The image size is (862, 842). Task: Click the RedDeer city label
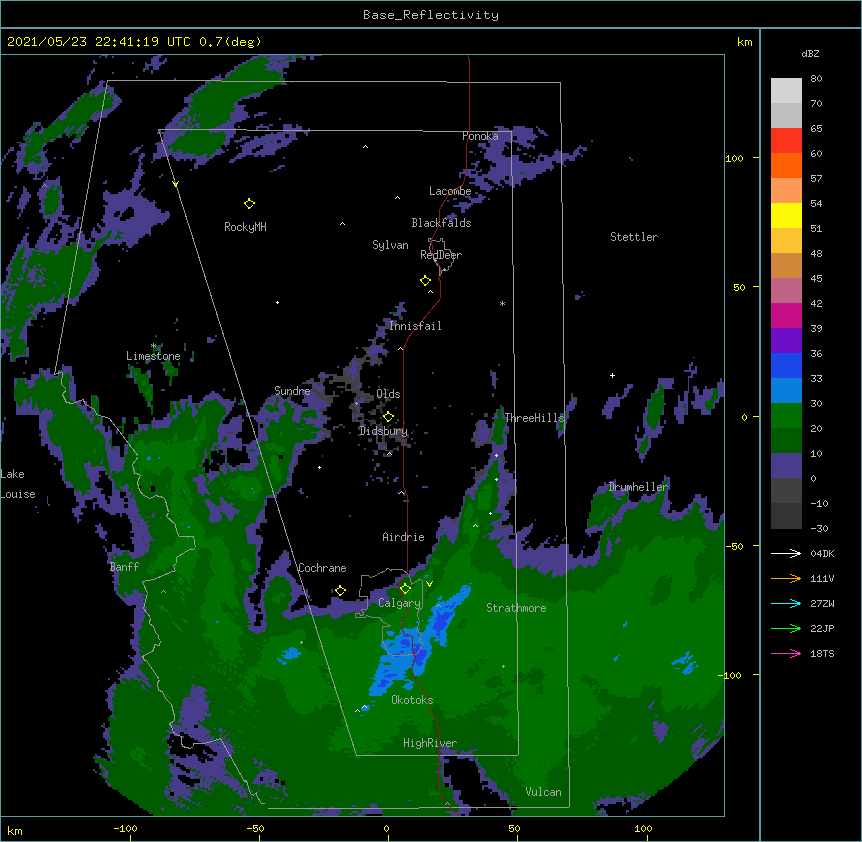coord(441,255)
